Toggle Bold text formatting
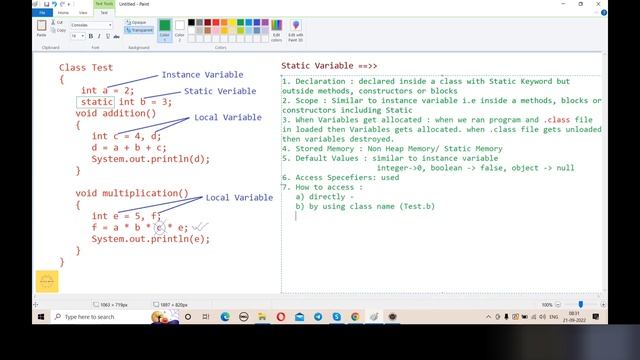The width and height of the screenshot is (640, 360). [x=91, y=36]
